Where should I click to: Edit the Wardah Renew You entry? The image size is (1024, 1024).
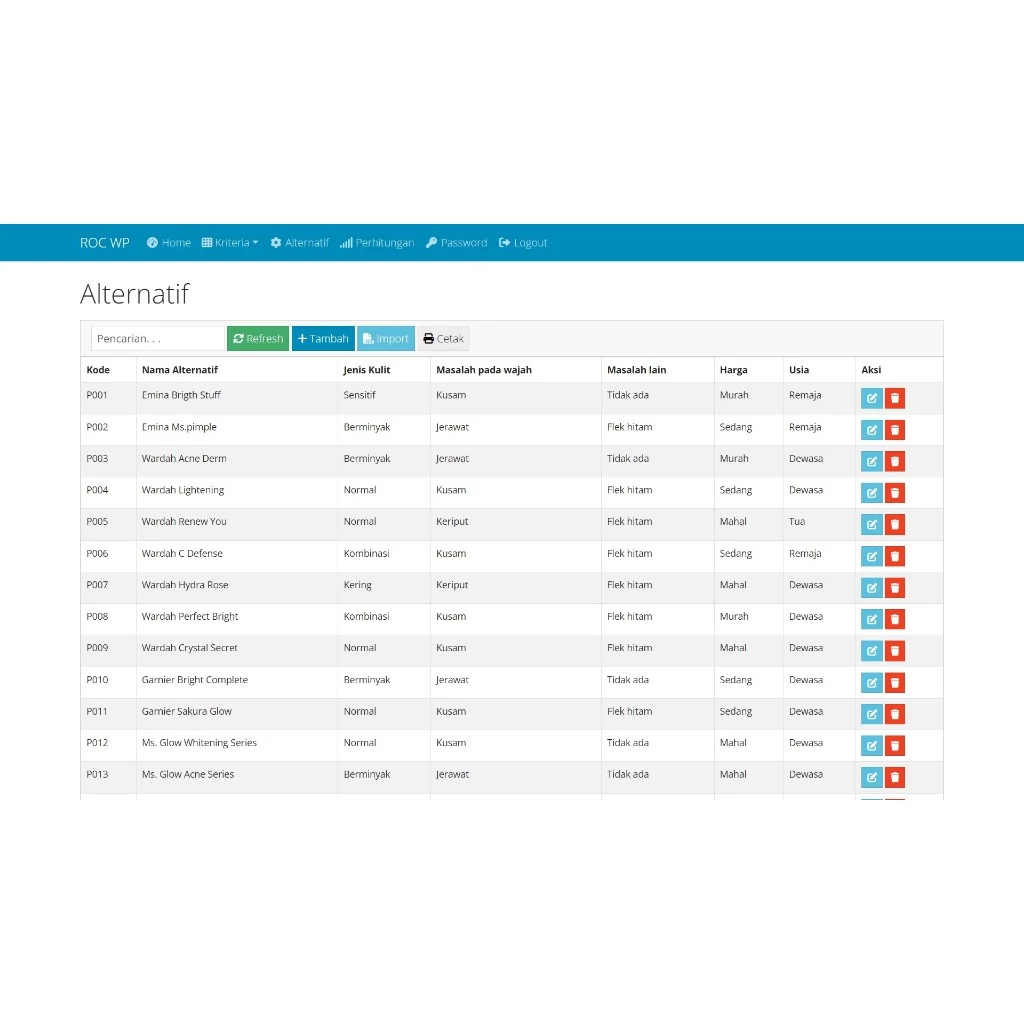coord(871,524)
